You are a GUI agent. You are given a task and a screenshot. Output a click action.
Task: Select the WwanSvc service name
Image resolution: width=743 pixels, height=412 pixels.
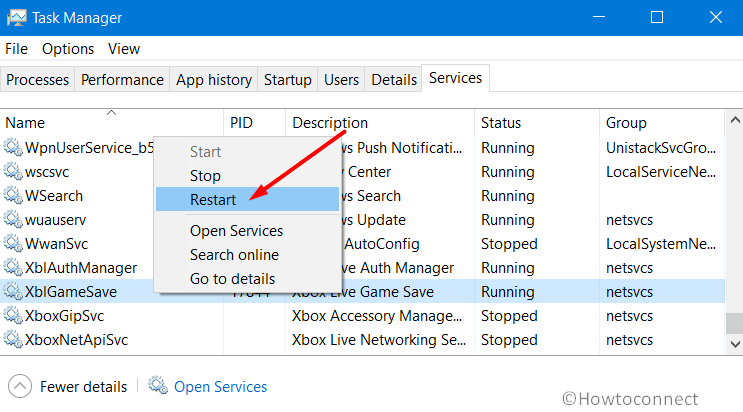(x=56, y=244)
